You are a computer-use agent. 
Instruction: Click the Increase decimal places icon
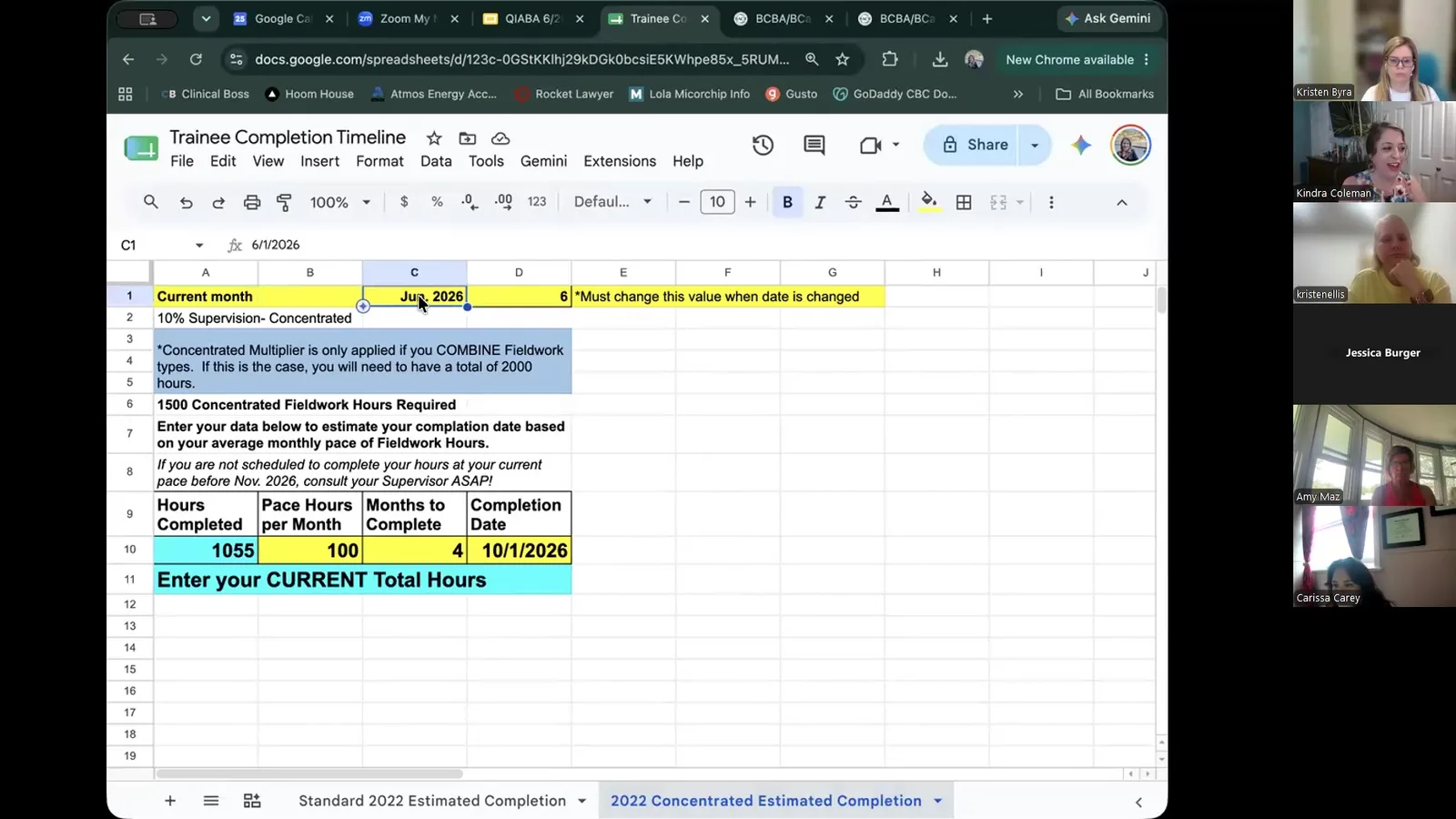click(503, 202)
